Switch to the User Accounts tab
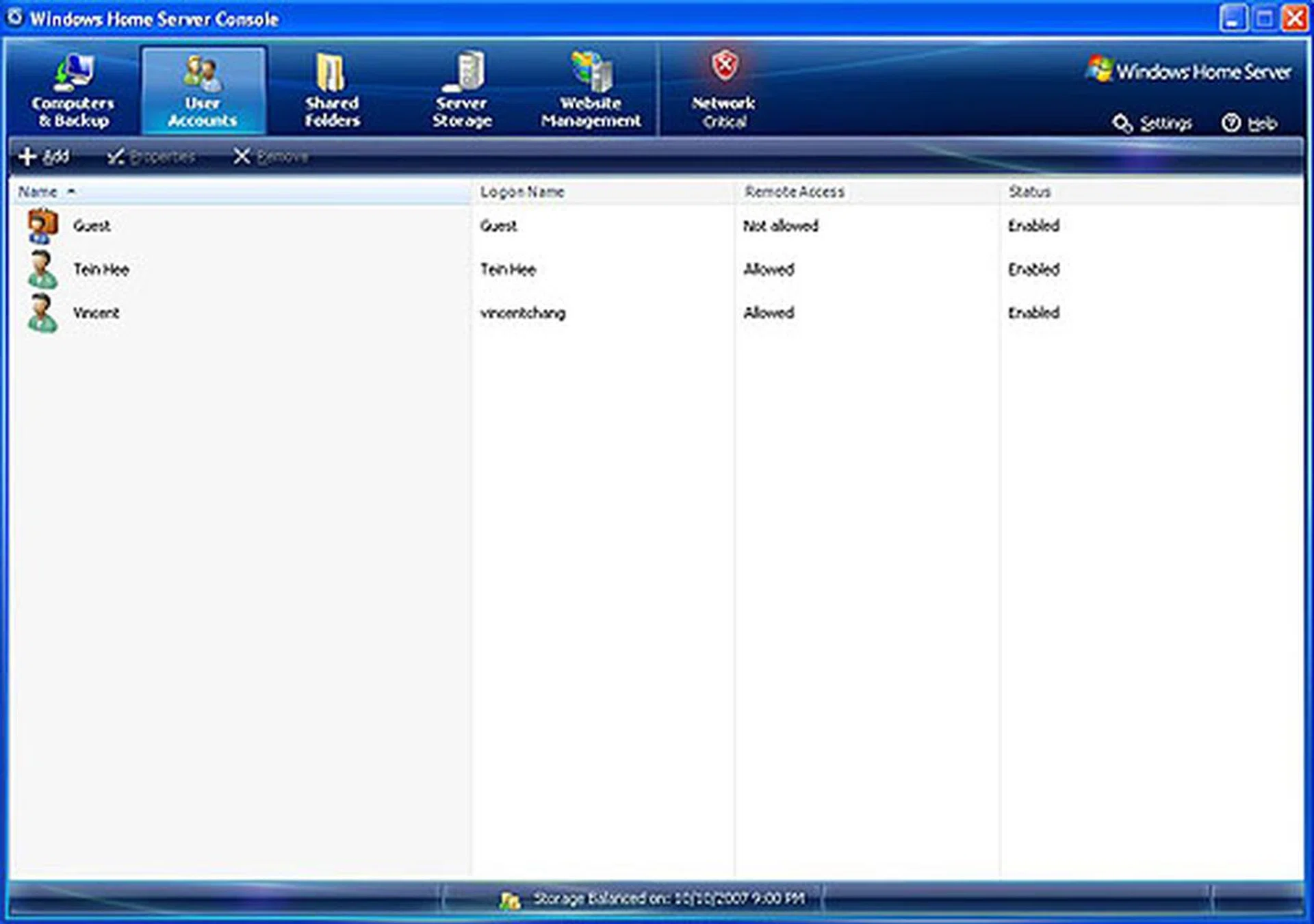1314x924 pixels. click(x=202, y=89)
